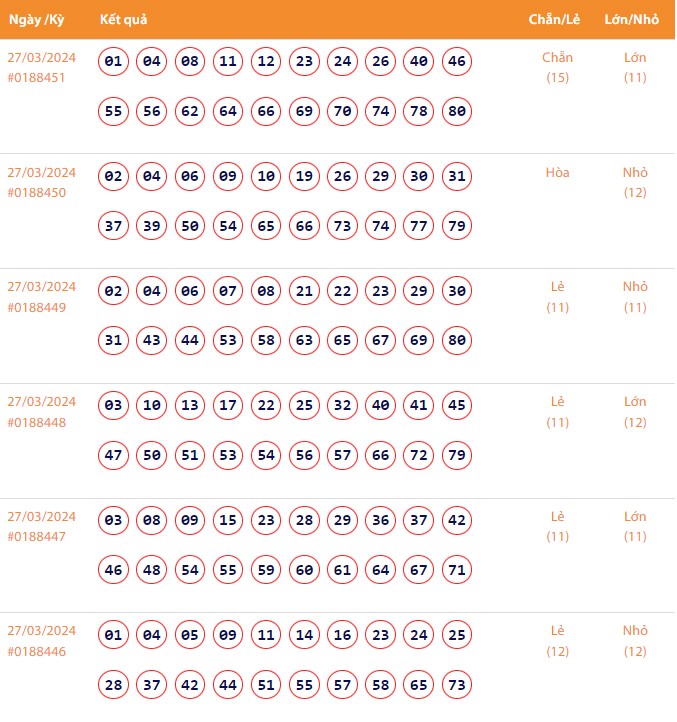Select ball 55 in draw #0188451
The image size is (677, 722).
click(114, 111)
